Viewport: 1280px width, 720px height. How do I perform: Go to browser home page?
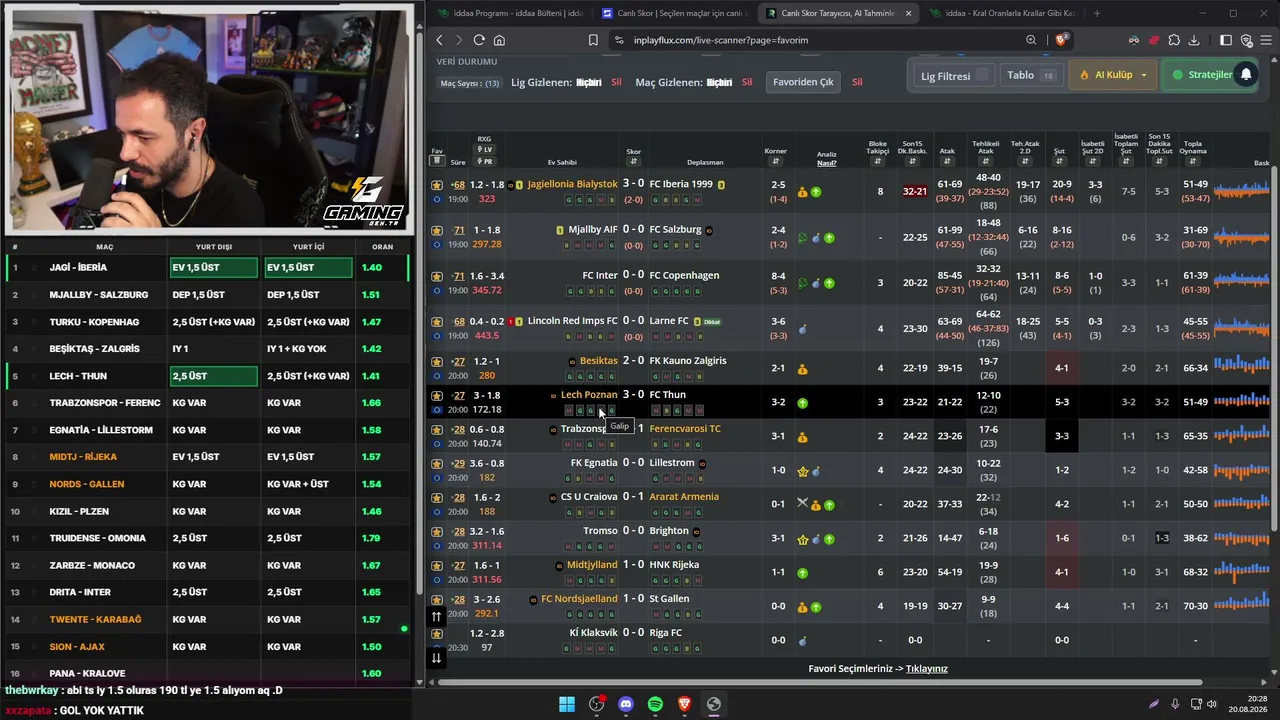point(499,40)
